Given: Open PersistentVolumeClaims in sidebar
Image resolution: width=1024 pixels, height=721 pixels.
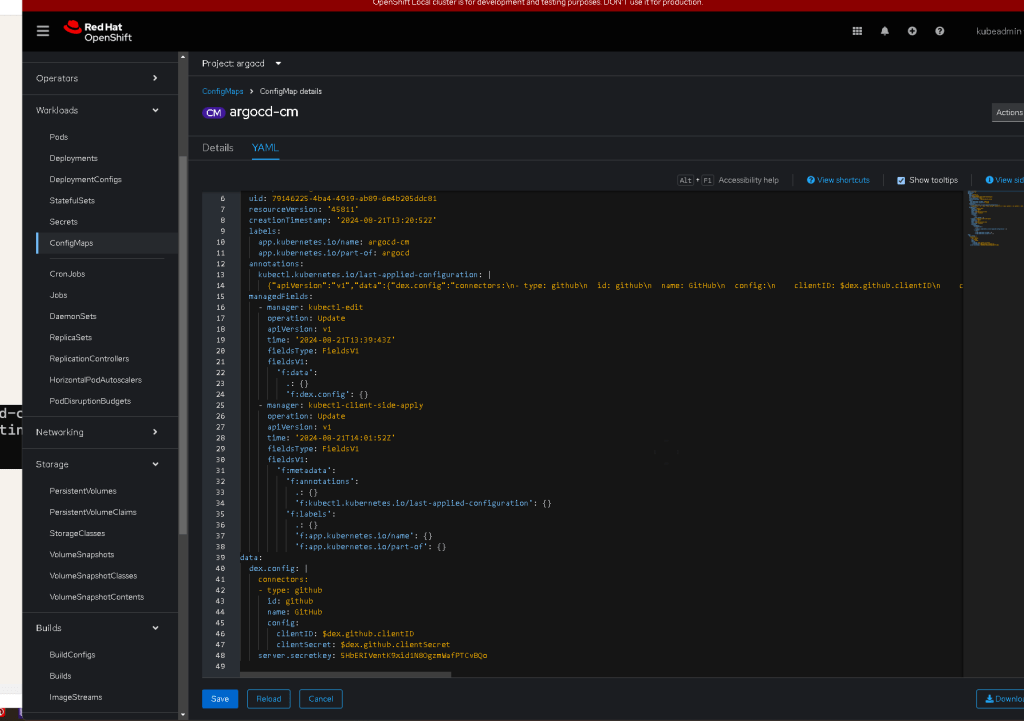Looking at the screenshot, I should (x=93, y=513).
